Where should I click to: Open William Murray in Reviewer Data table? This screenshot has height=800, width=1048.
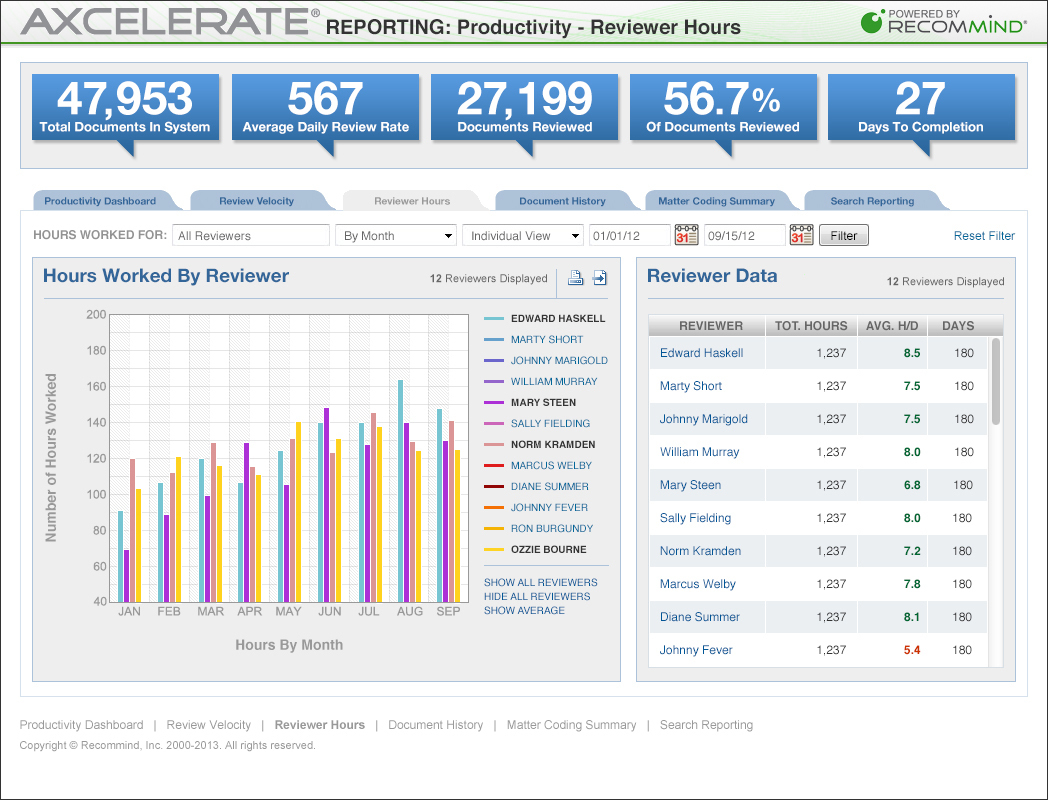click(699, 452)
